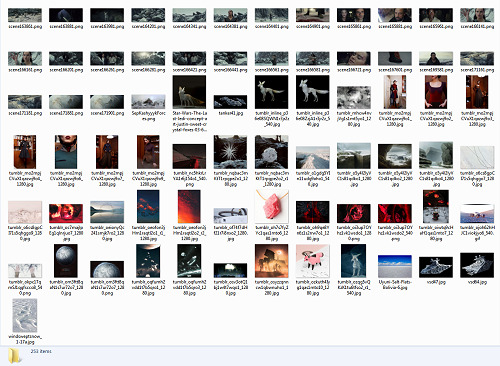The width and height of the screenshot is (500, 366).
Task: Select the snowy mountain ridge thumbnail
Action: click(313, 158)
